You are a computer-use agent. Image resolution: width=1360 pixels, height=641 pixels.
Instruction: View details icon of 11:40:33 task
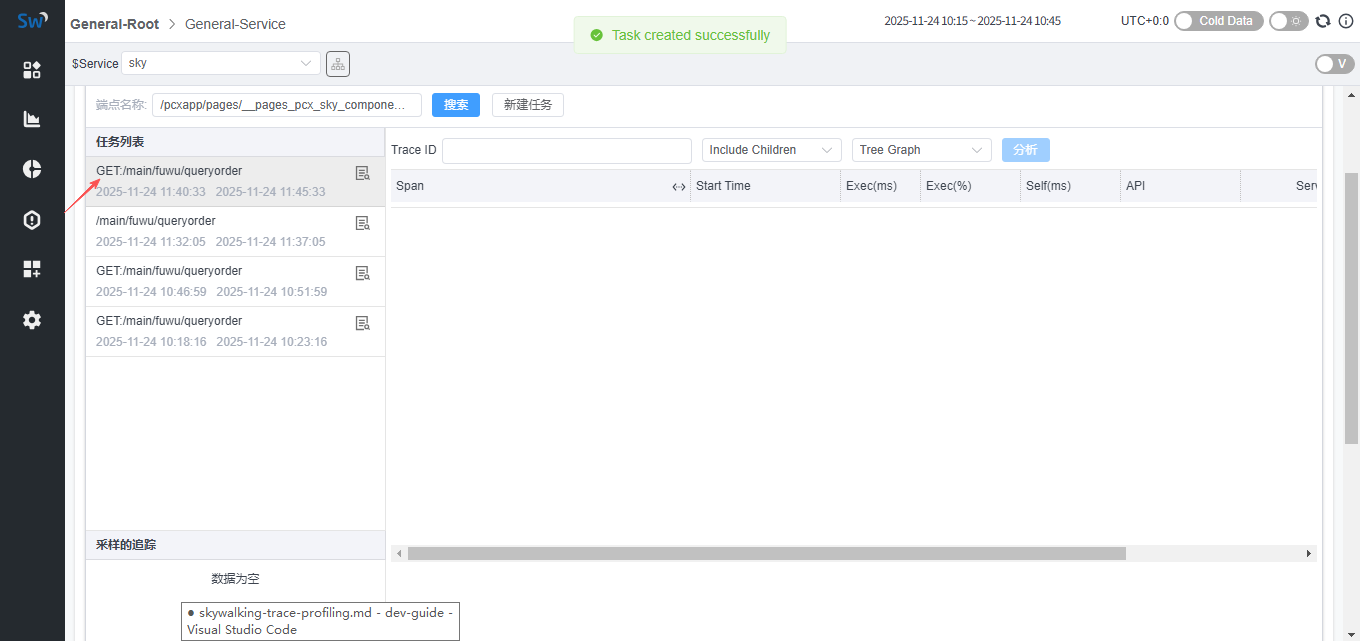pos(362,173)
